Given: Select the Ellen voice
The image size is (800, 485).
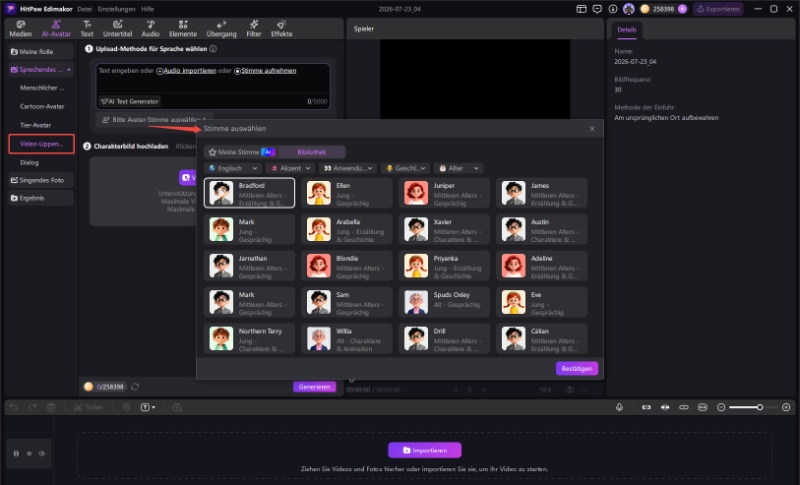Looking at the screenshot, I should pyautogui.click(x=347, y=193).
